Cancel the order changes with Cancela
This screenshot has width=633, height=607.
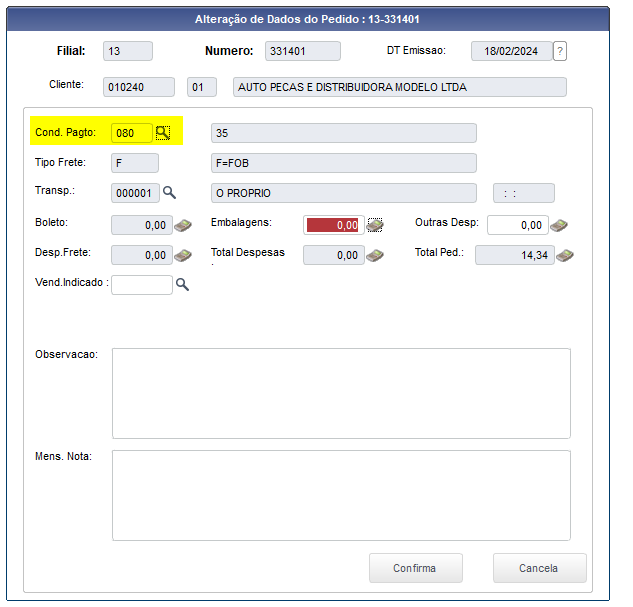click(x=539, y=568)
